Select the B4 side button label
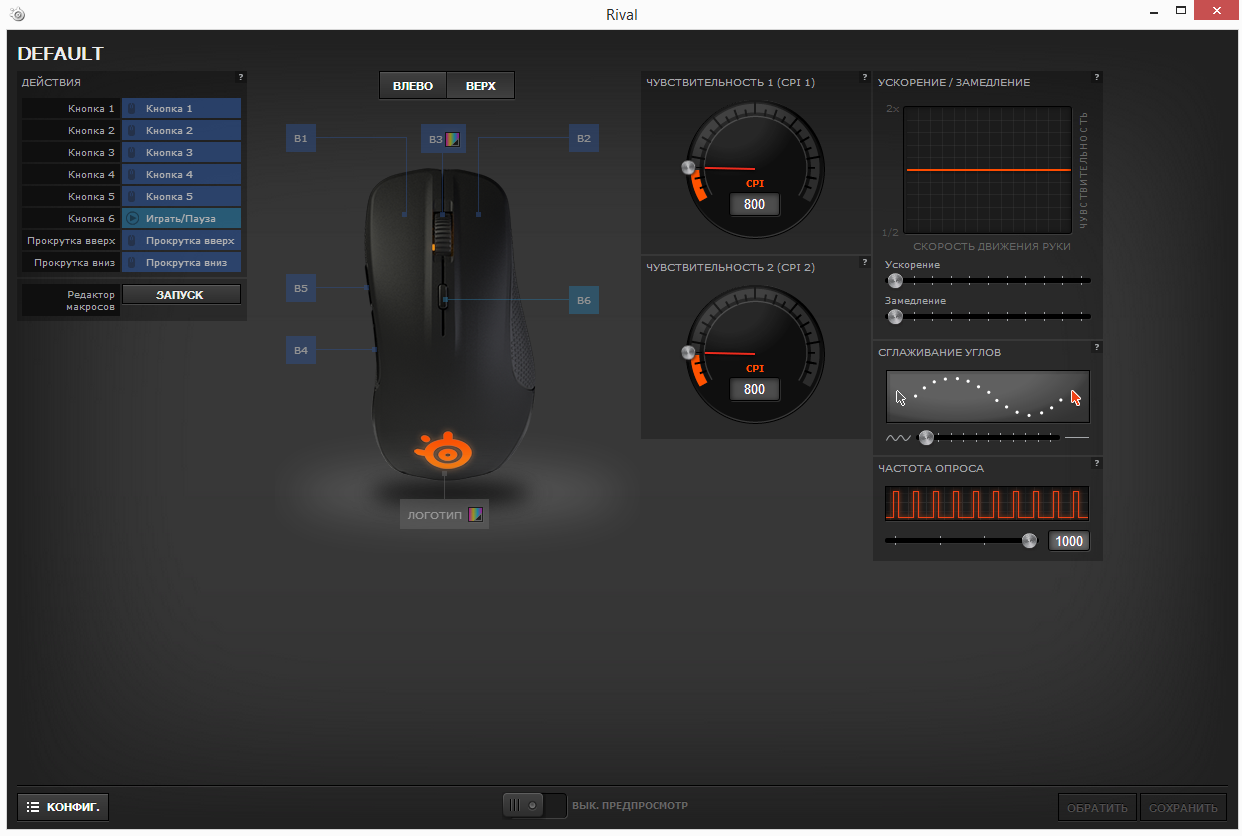1242x836 pixels. (301, 351)
